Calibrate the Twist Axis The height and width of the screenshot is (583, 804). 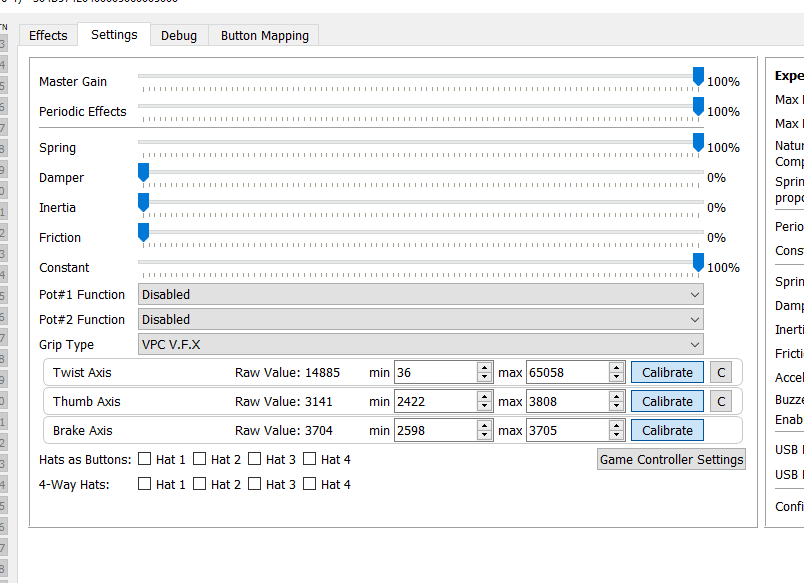667,373
